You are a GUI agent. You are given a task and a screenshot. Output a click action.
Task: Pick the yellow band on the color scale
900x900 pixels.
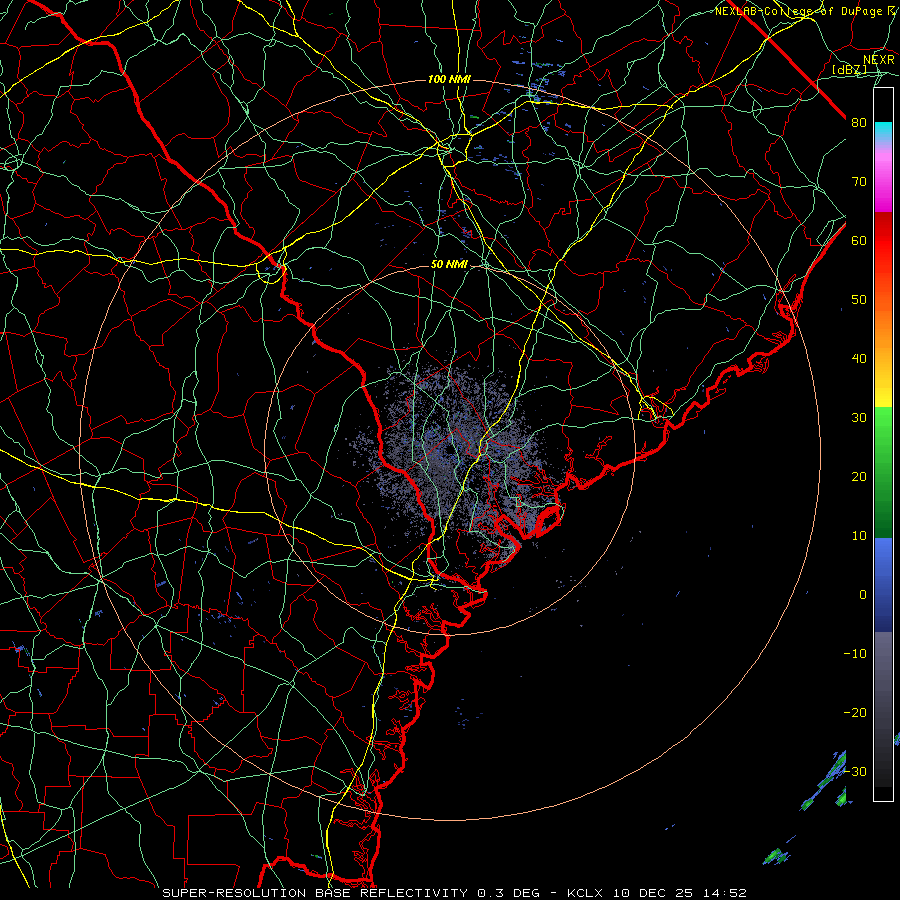tap(883, 390)
